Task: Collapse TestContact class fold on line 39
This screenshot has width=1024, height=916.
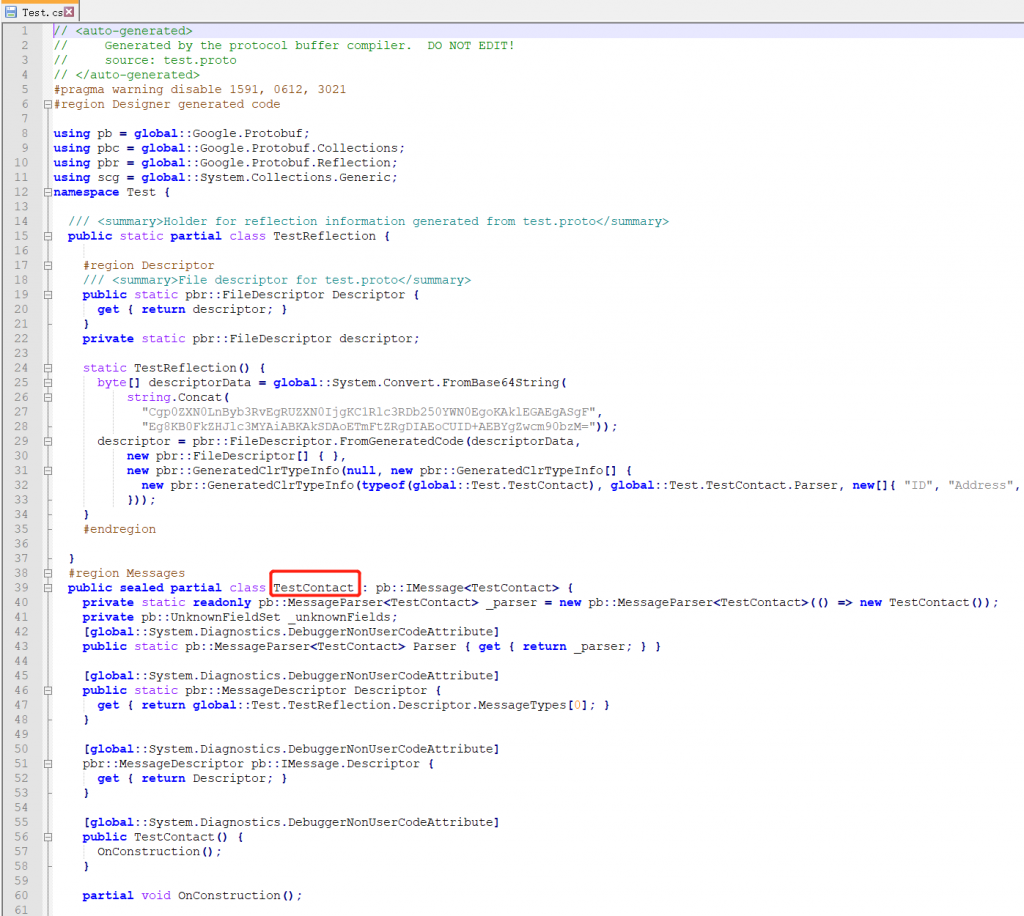Action: [x=48, y=588]
